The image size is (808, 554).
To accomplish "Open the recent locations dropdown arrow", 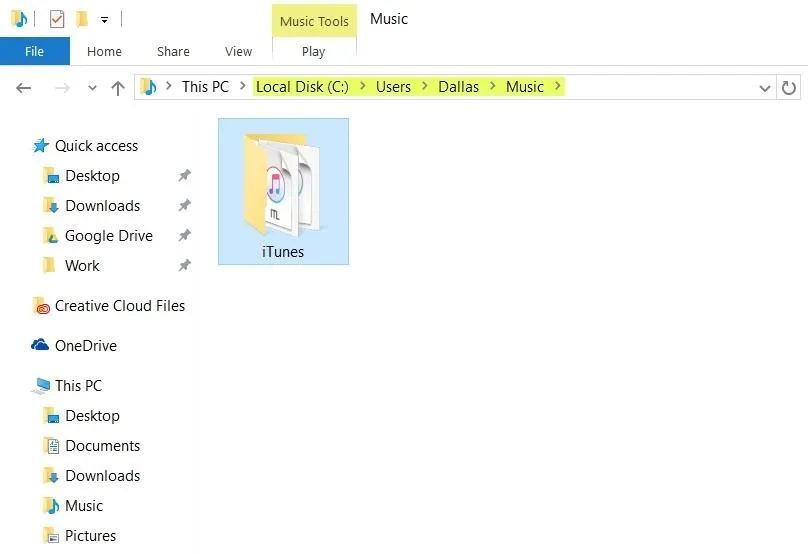I will pos(92,88).
